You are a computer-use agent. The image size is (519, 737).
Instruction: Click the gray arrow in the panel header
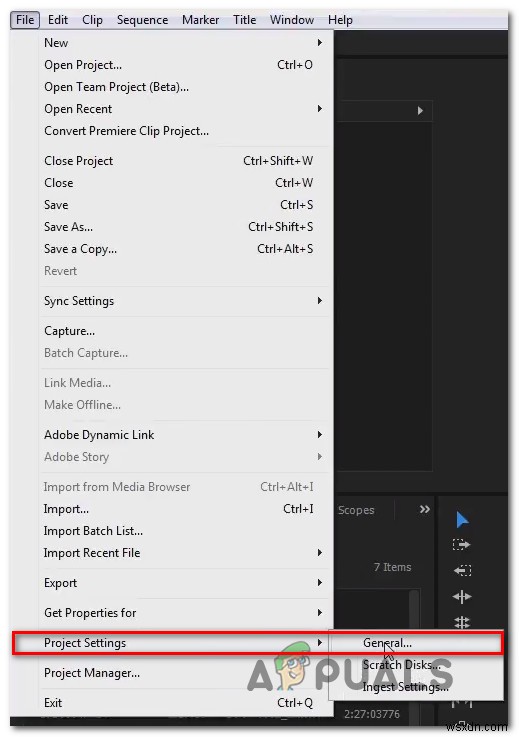420,110
